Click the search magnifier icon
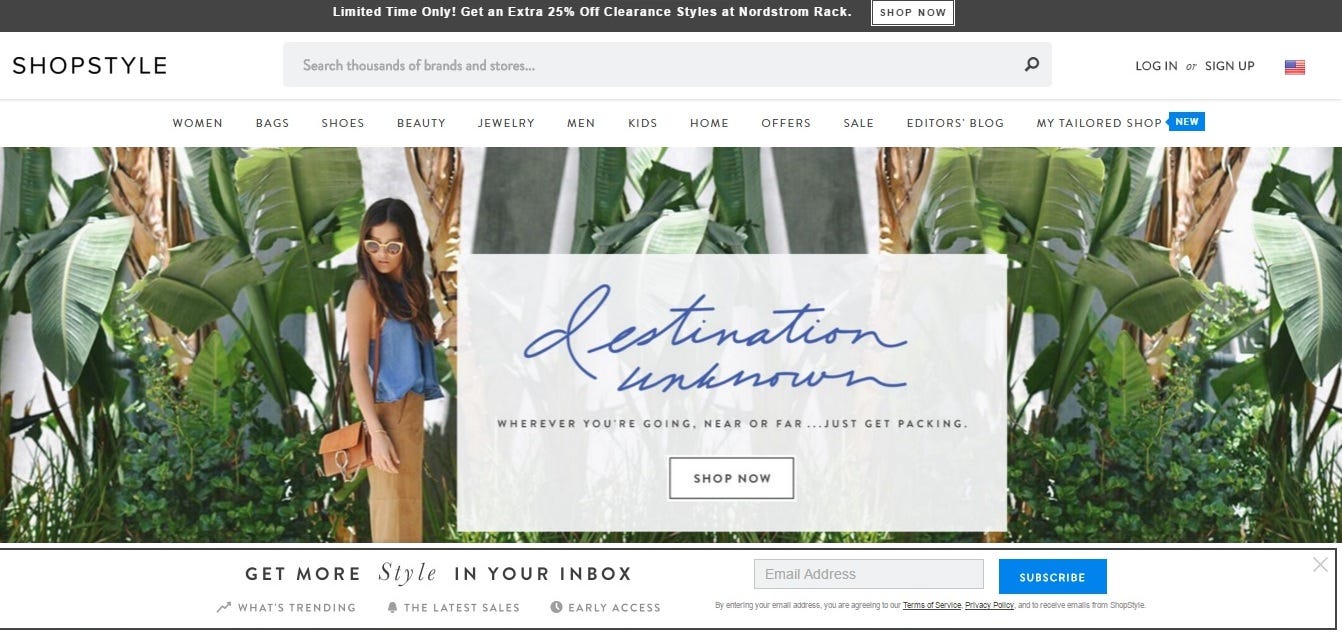 tap(1032, 65)
